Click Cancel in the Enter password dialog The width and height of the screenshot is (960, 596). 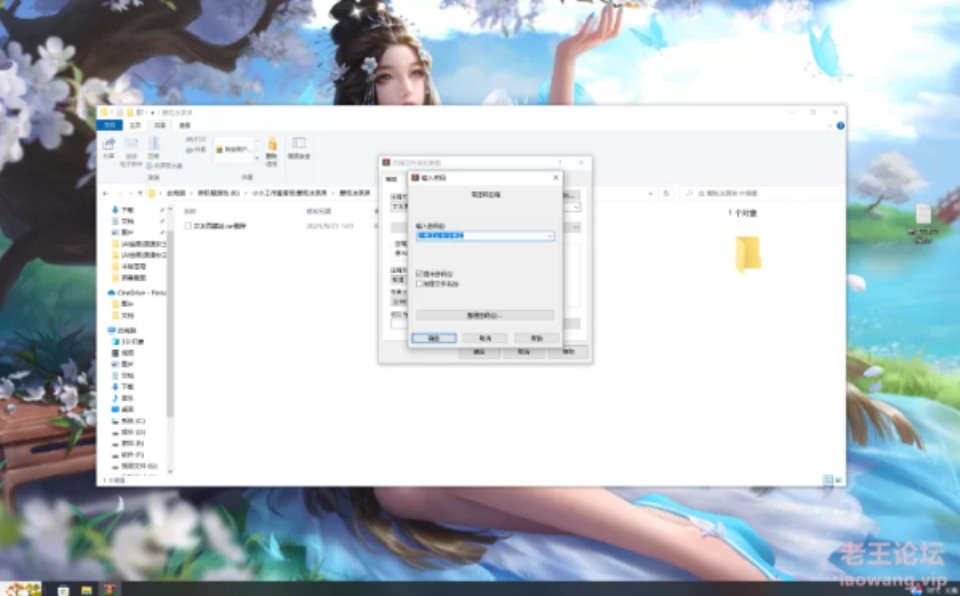[x=485, y=338]
